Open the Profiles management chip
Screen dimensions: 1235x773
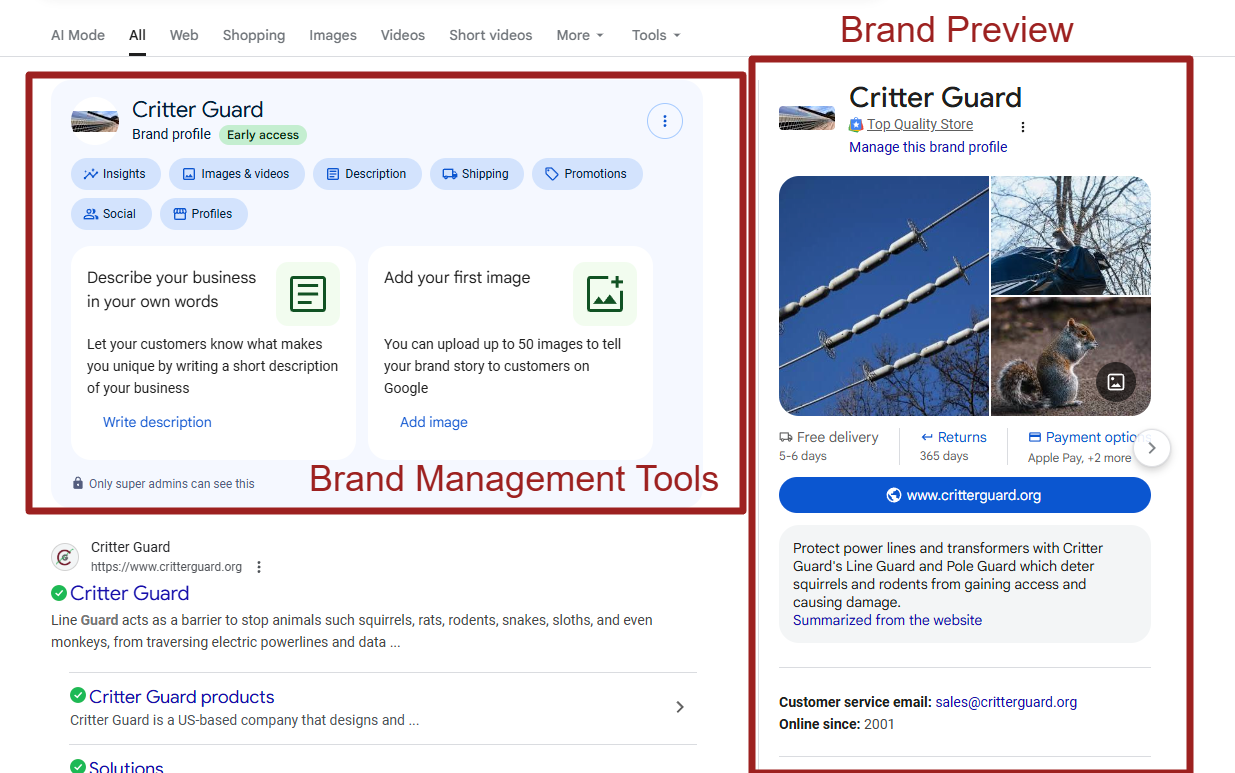point(203,213)
